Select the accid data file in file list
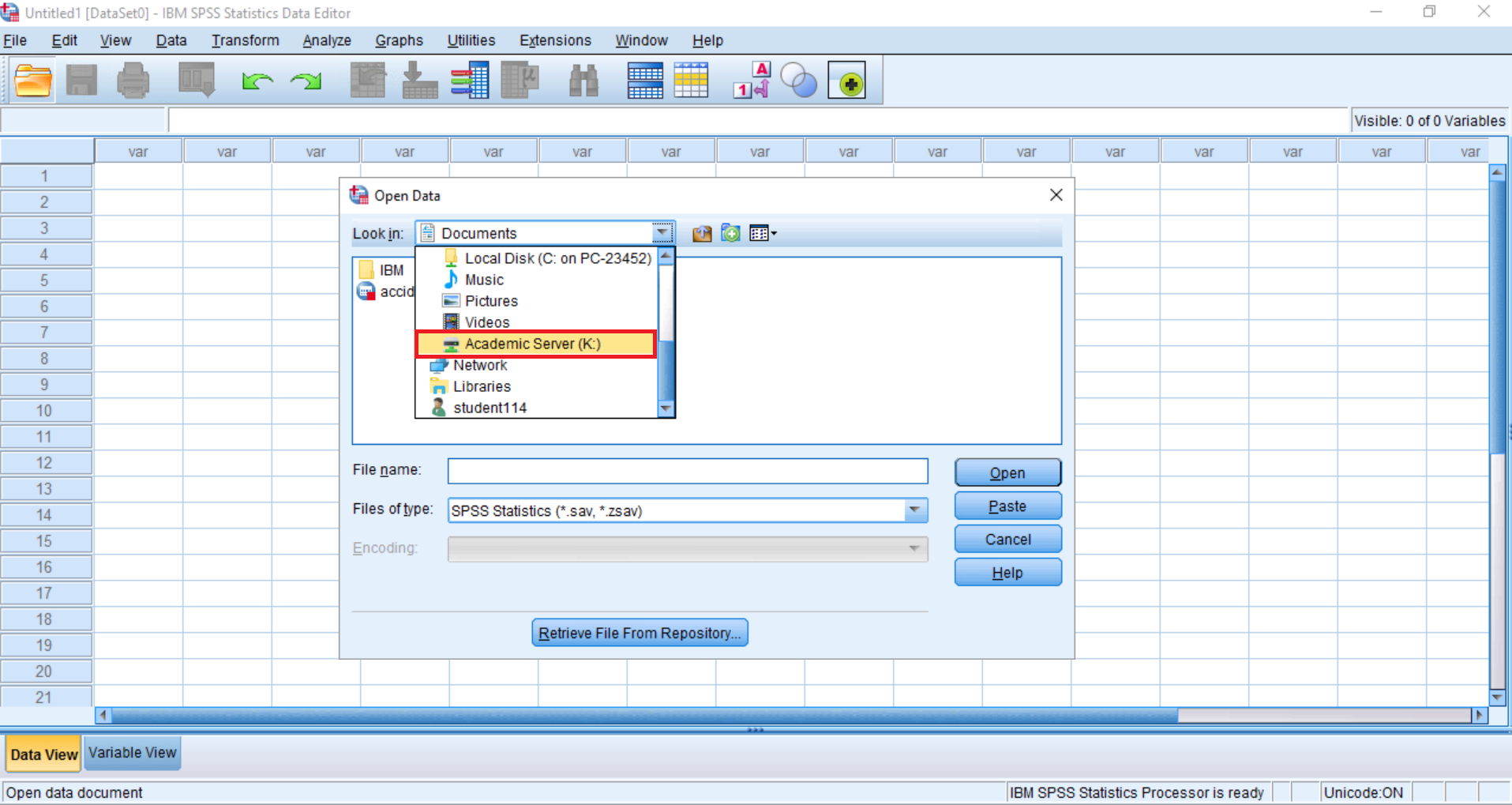Screen dimensions: 1512x805 pos(386,292)
